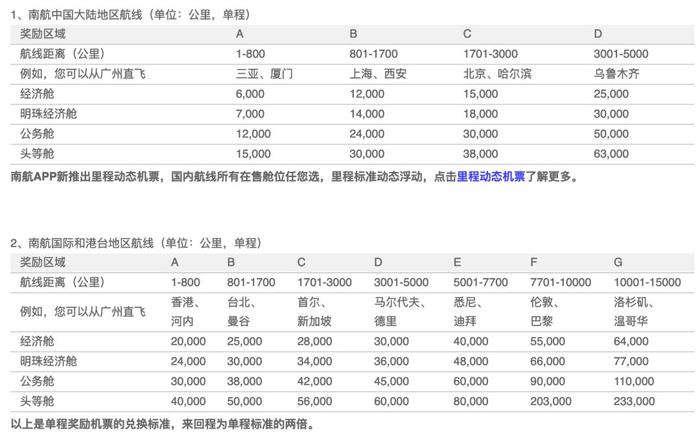Select the 伦敦、巴黎 example cell
Image resolution: width=700 pixels, height=439 pixels.
[x=545, y=312]
